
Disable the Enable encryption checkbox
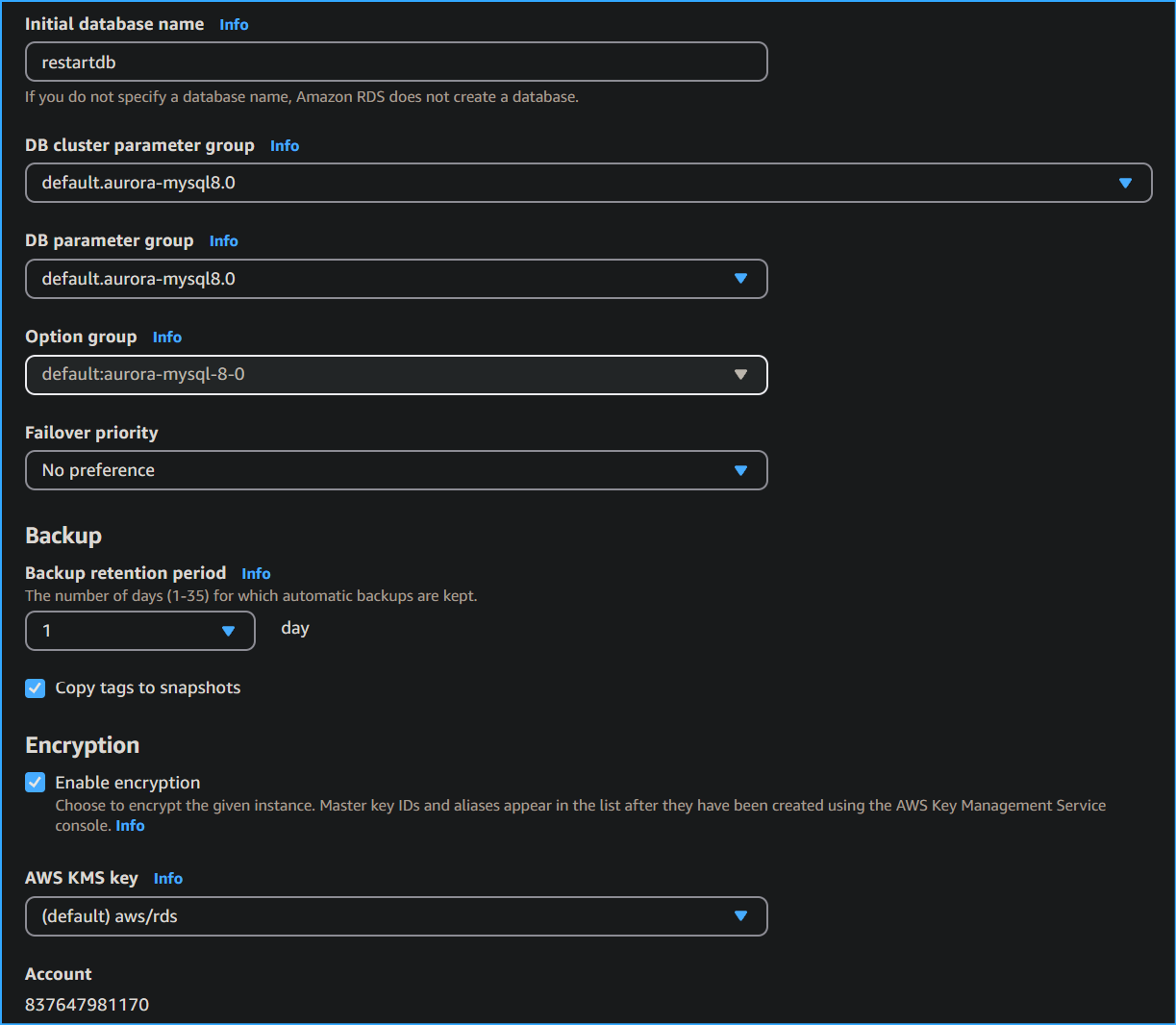[35, 782]
